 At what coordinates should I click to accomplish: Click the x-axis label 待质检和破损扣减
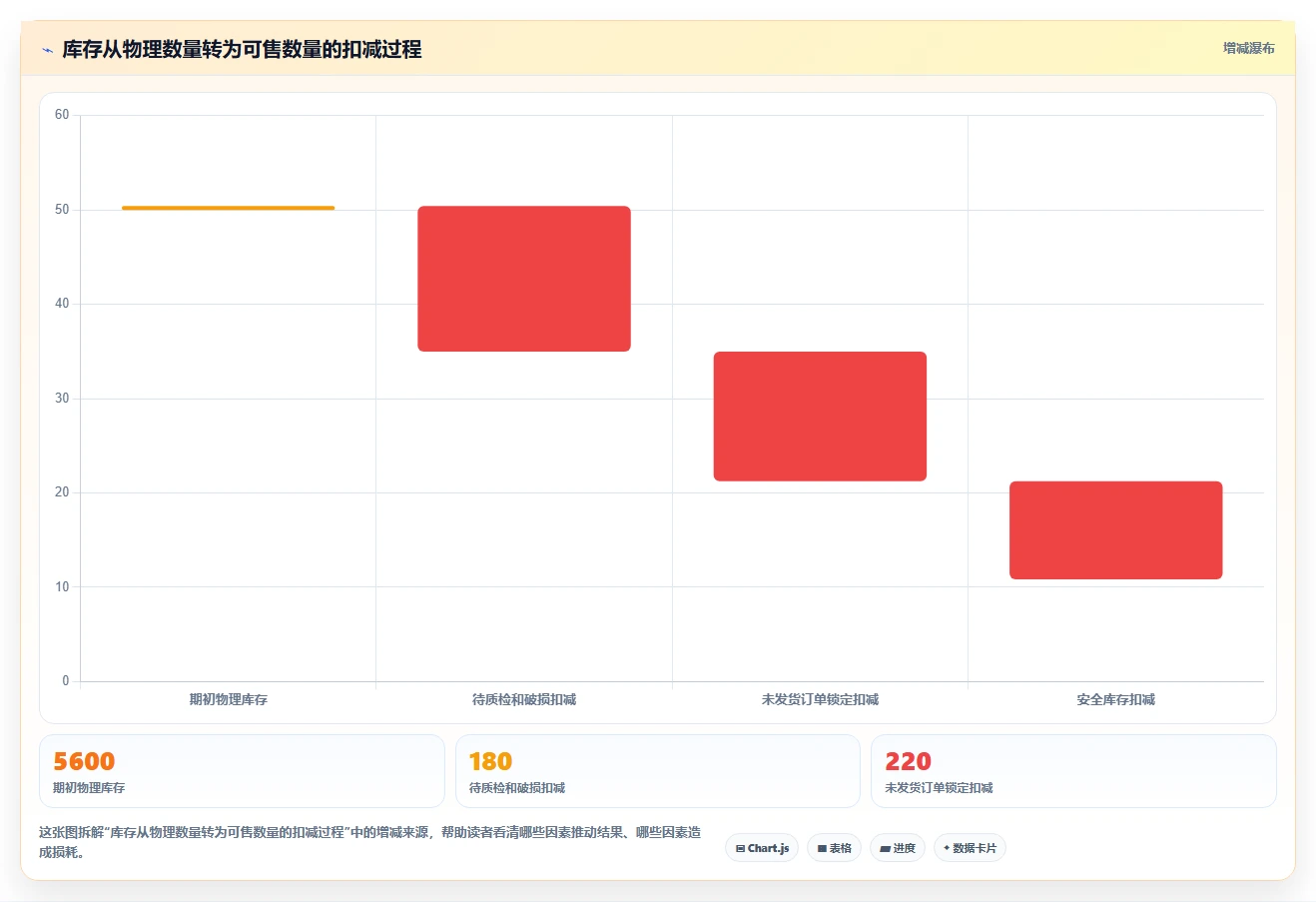click(524, 700)
